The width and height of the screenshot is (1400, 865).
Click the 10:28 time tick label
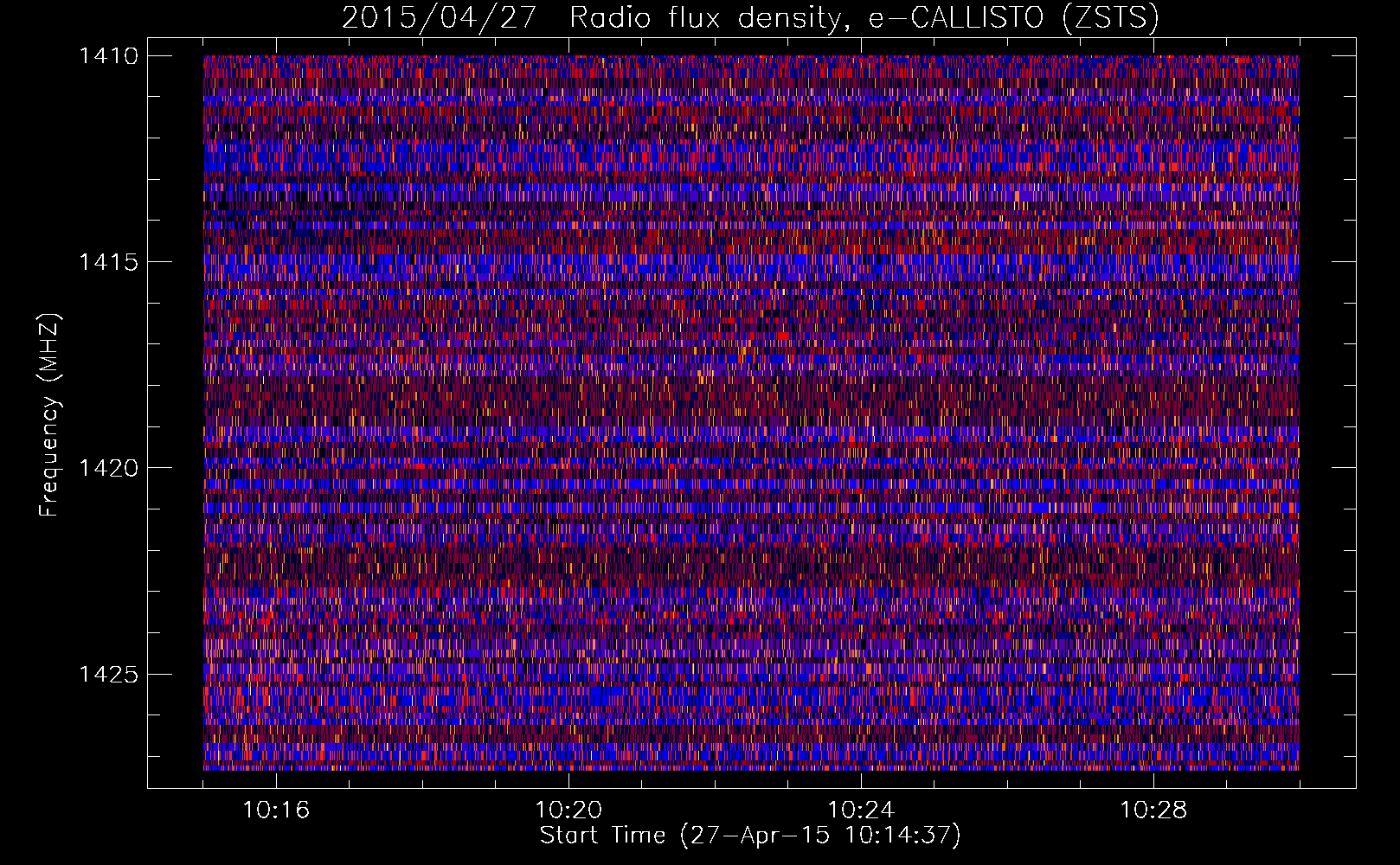click(1153, 811)
